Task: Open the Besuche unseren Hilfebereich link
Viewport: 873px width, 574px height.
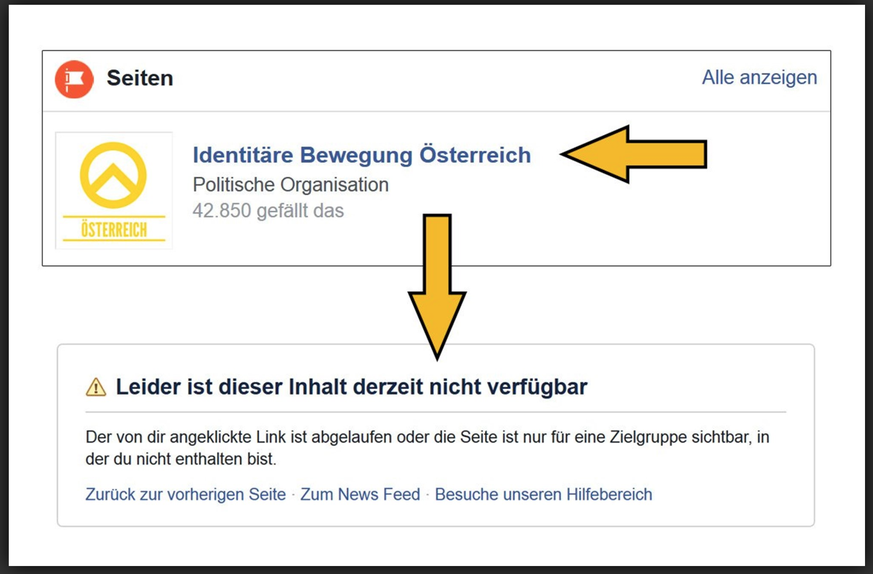Action: 543,494
